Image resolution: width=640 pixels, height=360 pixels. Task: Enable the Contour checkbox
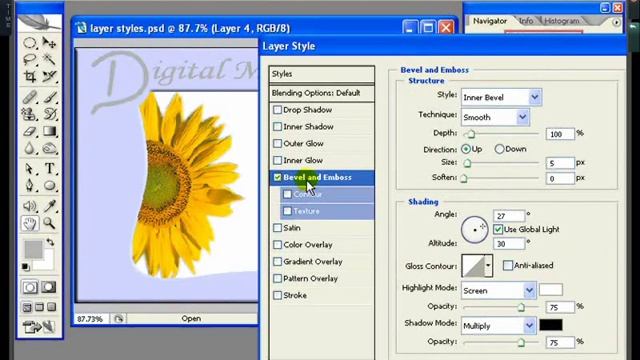pyautogui.click(x=287, y=194)
